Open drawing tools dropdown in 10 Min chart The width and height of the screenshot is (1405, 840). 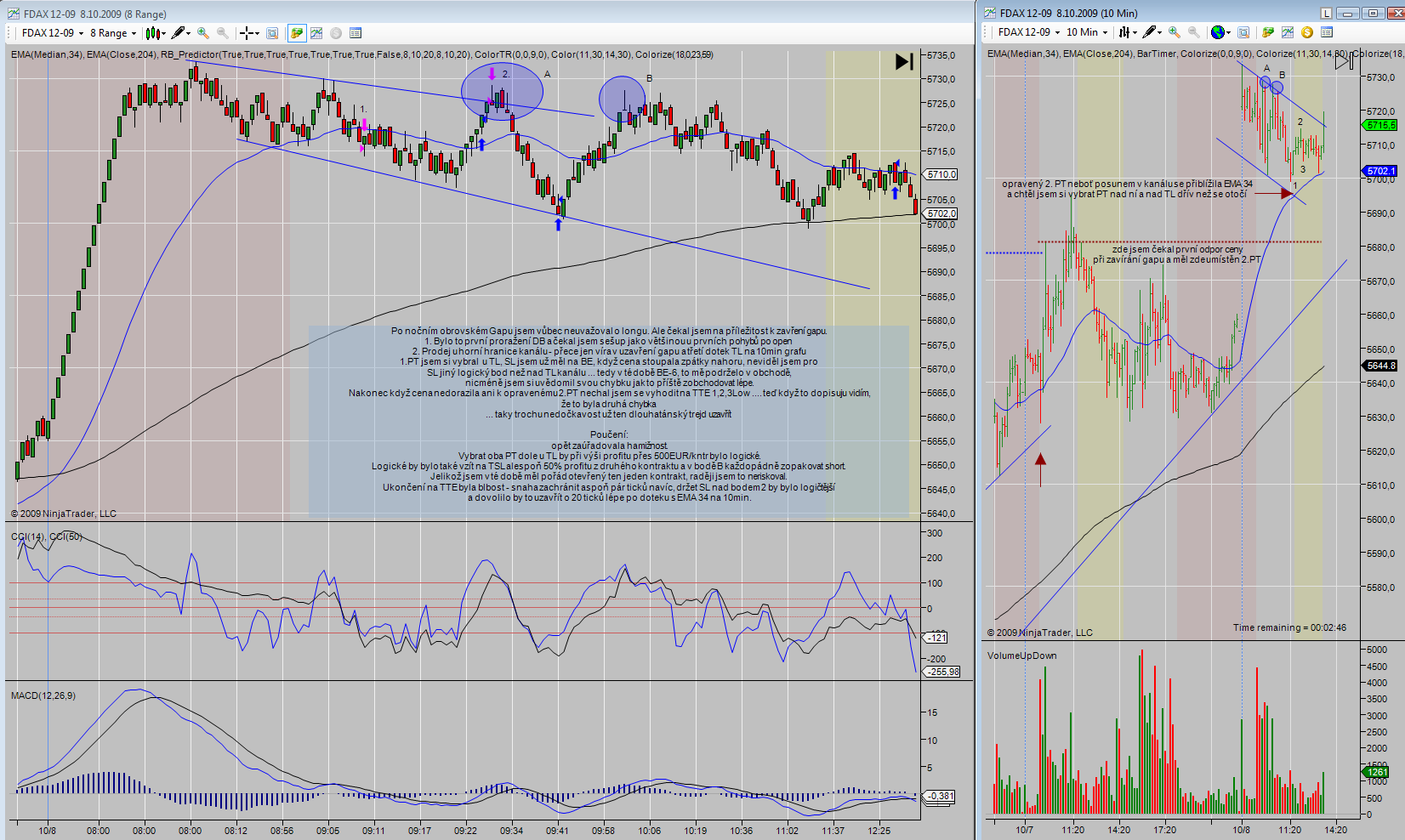1153,32
